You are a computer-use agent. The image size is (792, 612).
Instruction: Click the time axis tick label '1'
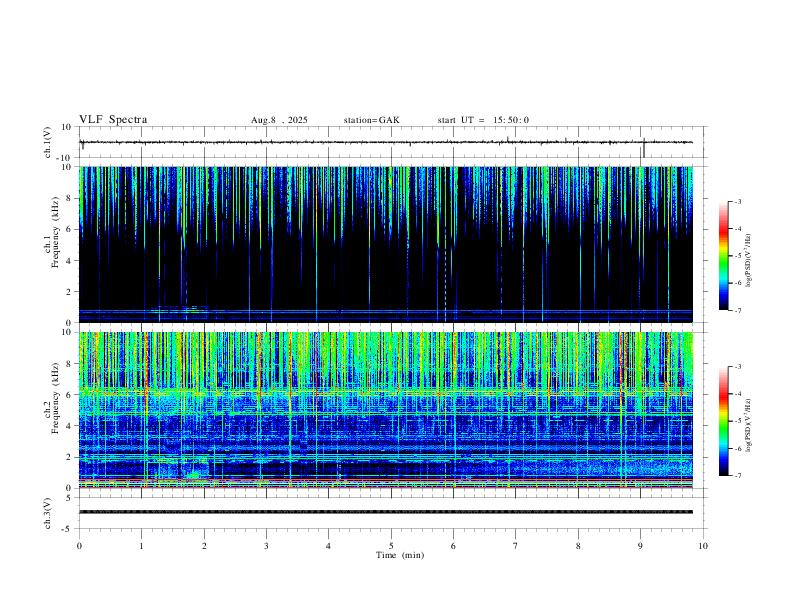pyautogui.click(x=141, y=546)
